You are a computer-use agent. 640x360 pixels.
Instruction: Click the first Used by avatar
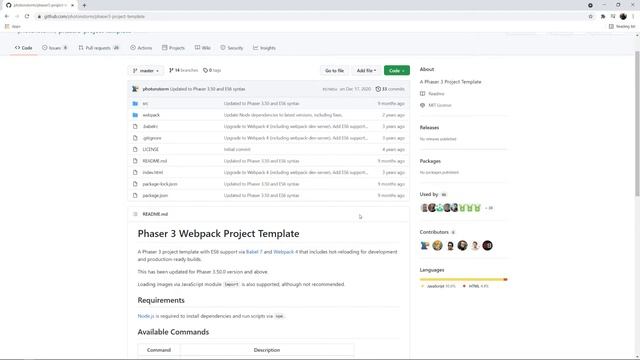click(x=424, y=208)
